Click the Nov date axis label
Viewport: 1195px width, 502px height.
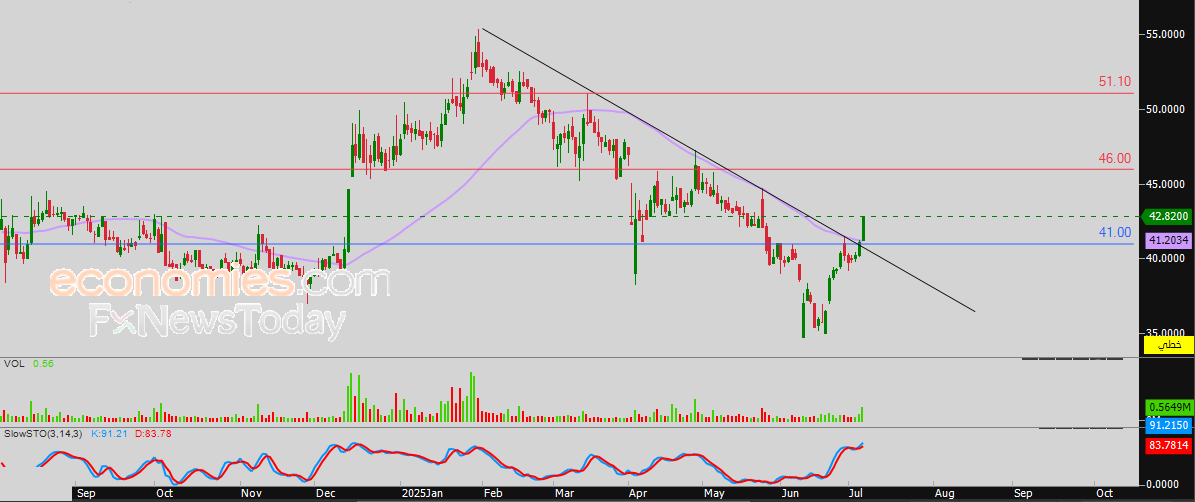click(251, 494)
